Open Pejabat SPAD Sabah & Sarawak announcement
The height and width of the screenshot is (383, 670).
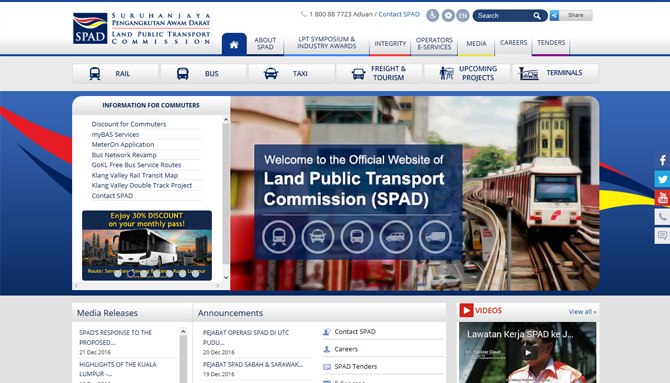point(253,365)
